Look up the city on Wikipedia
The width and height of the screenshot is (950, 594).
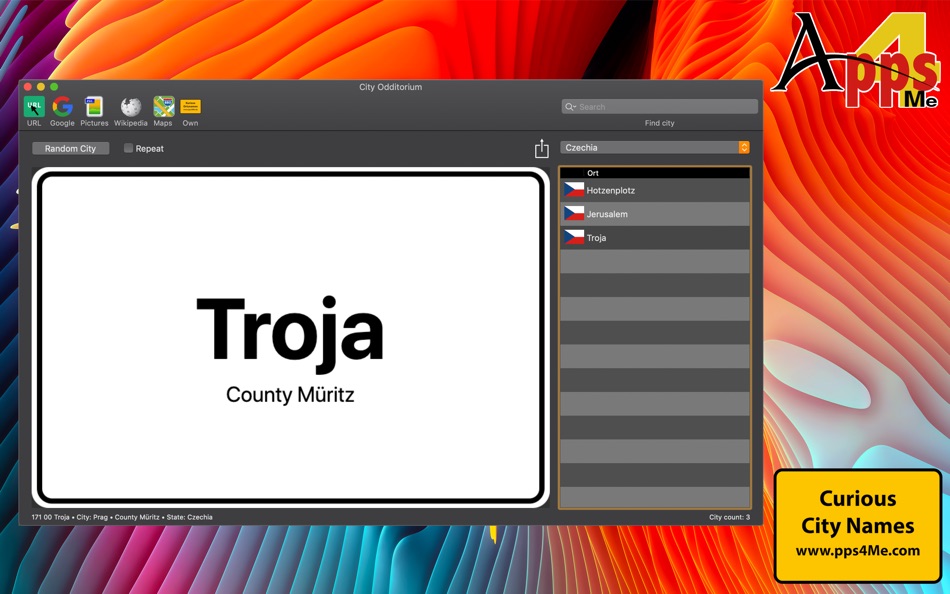coord(130,108)
